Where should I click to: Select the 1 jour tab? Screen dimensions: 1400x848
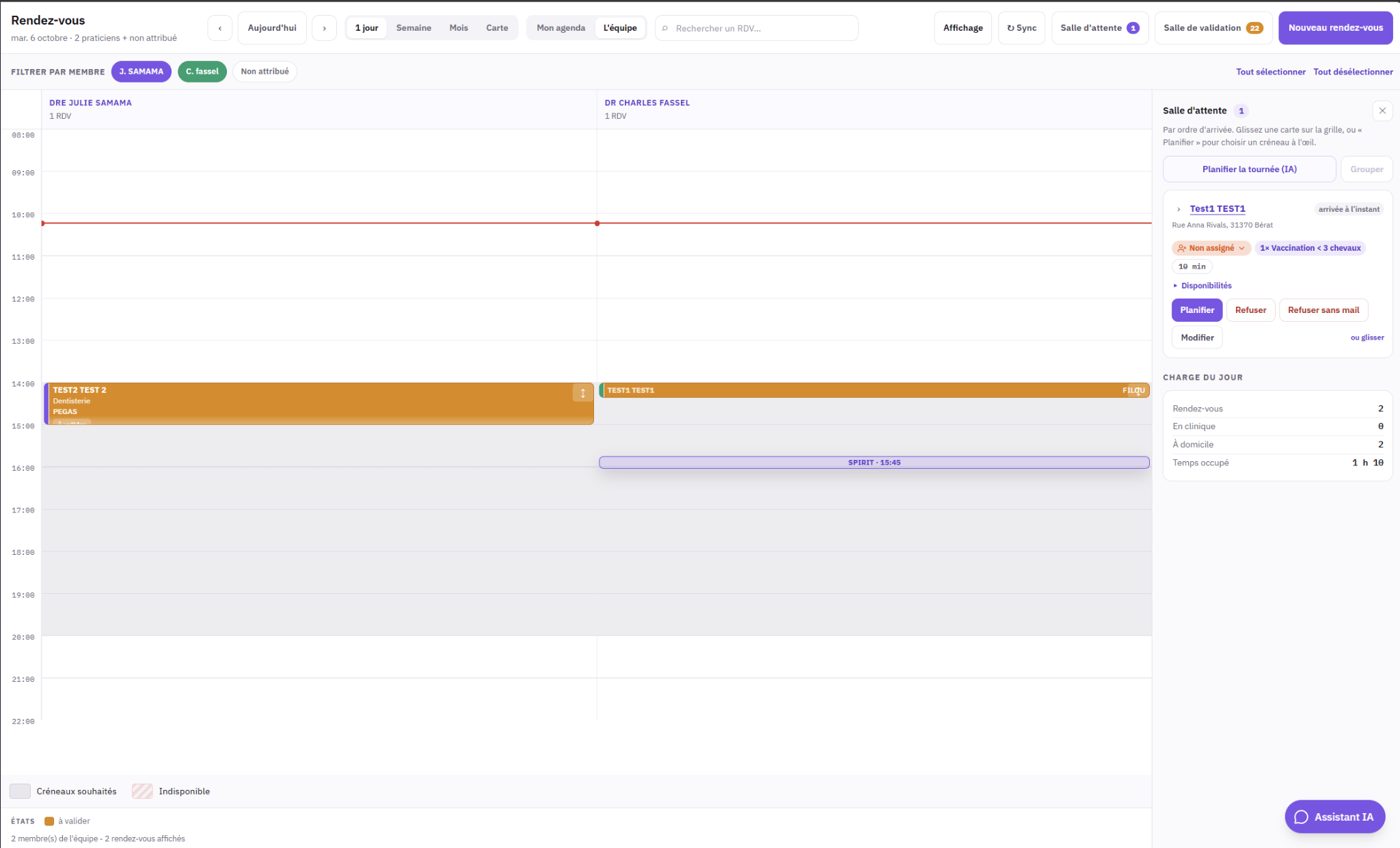[x=366, y=28]
